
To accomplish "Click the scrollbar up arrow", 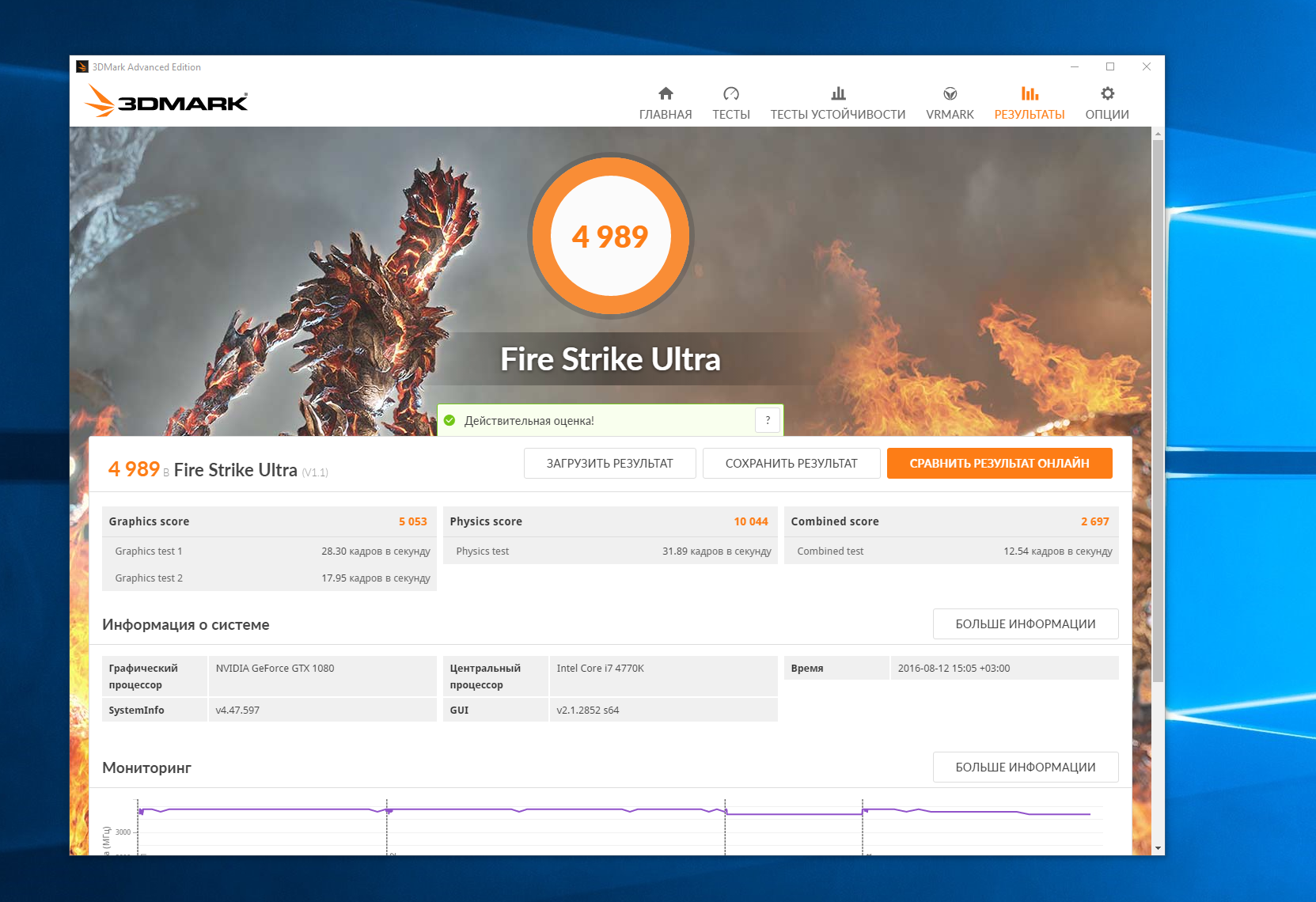I will coord(1158,134).
